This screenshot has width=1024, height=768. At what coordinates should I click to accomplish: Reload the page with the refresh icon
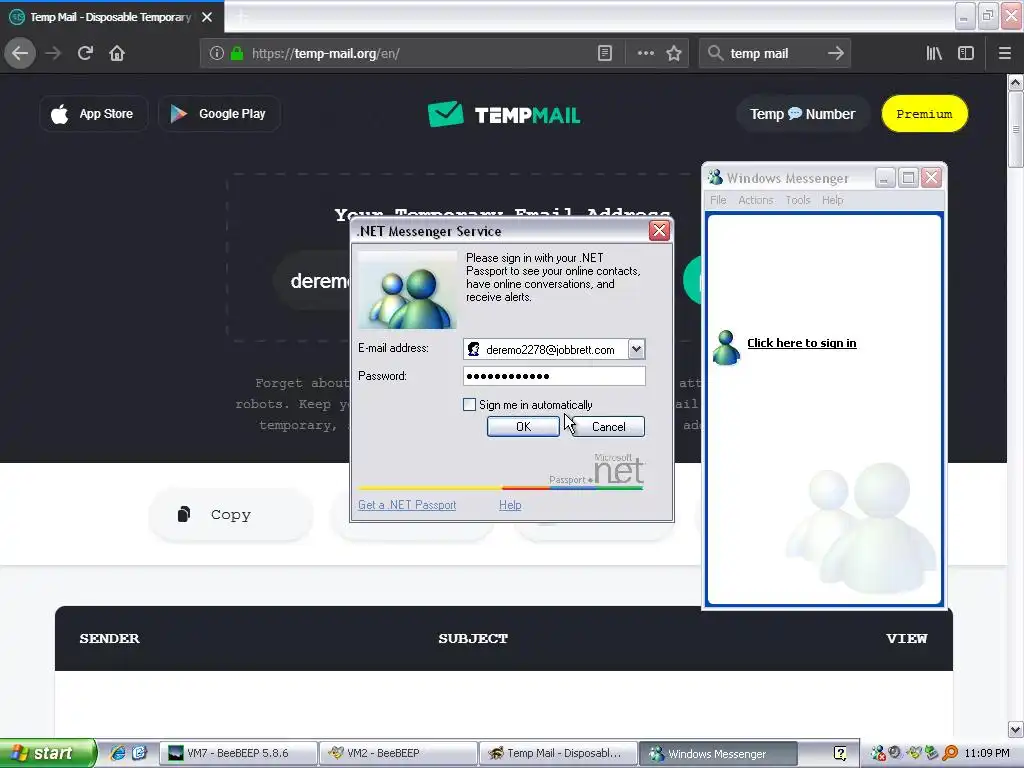tap(85, 53)
